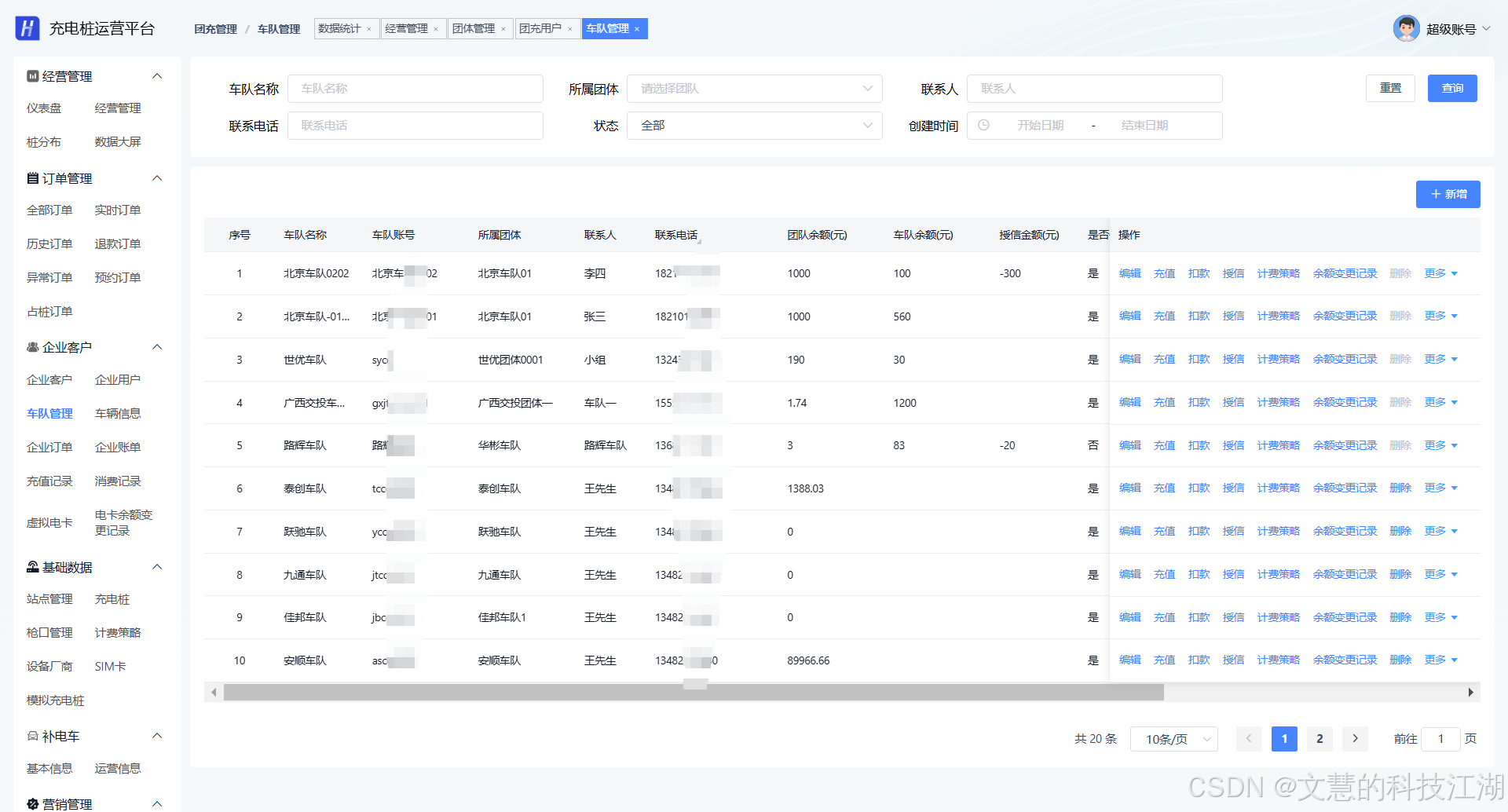This screenshot has height=812, width=1508.
Task: Go to next page arrow
Action: tap(1355, 739)
